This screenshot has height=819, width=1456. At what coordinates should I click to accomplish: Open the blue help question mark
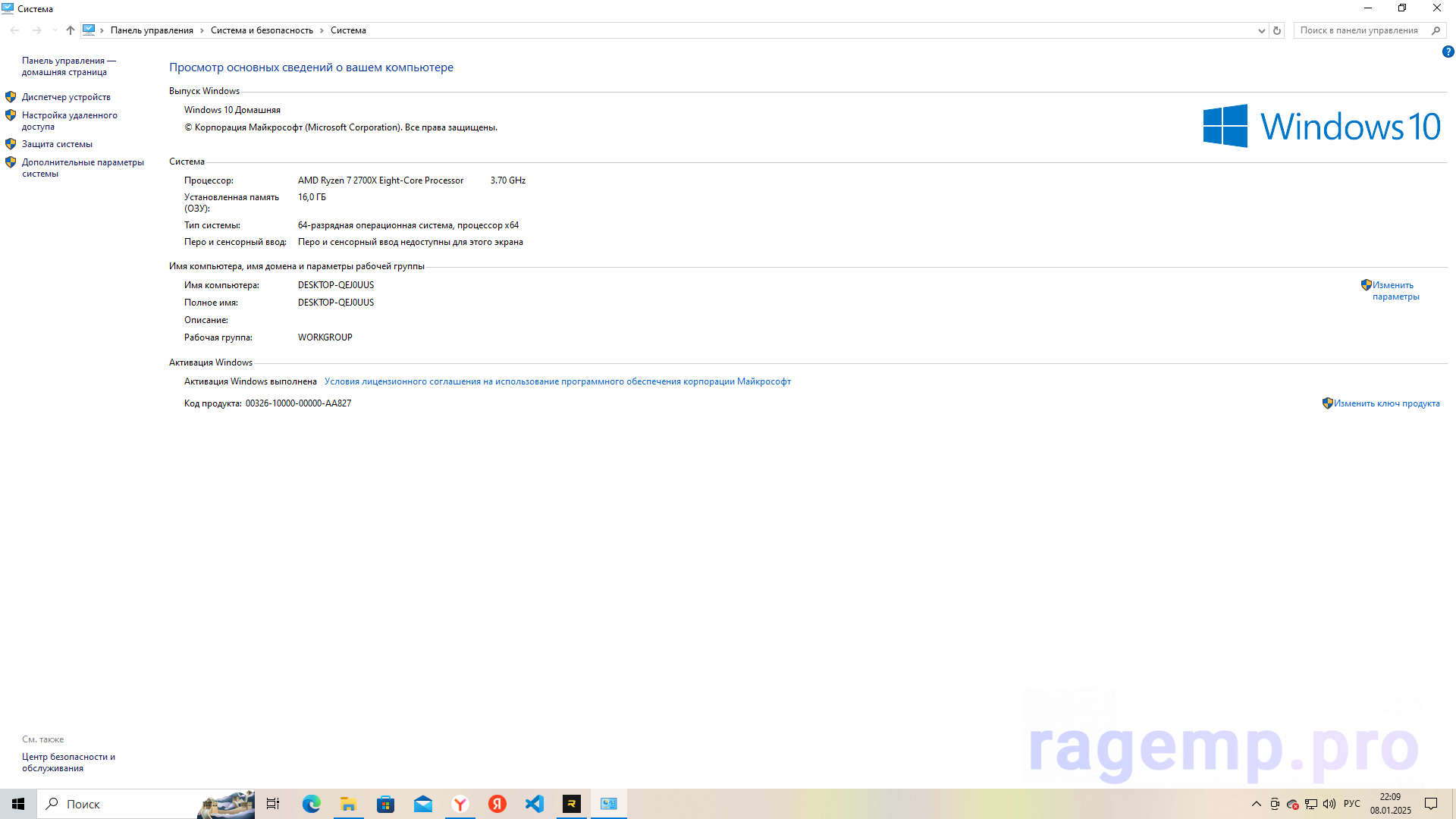[1448, 52]
